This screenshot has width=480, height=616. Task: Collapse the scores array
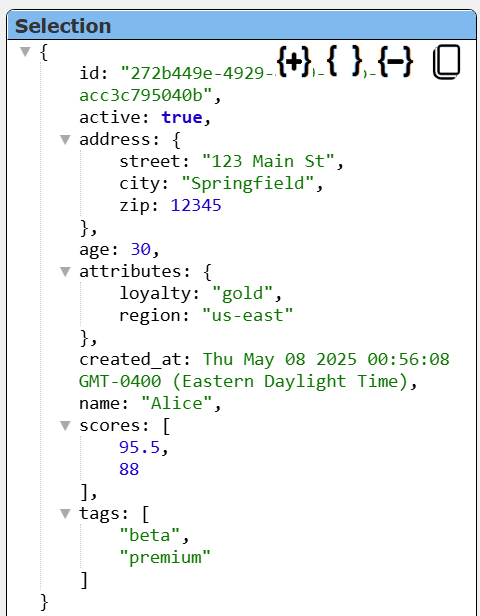pyautogui.click(x=65, y=425)
